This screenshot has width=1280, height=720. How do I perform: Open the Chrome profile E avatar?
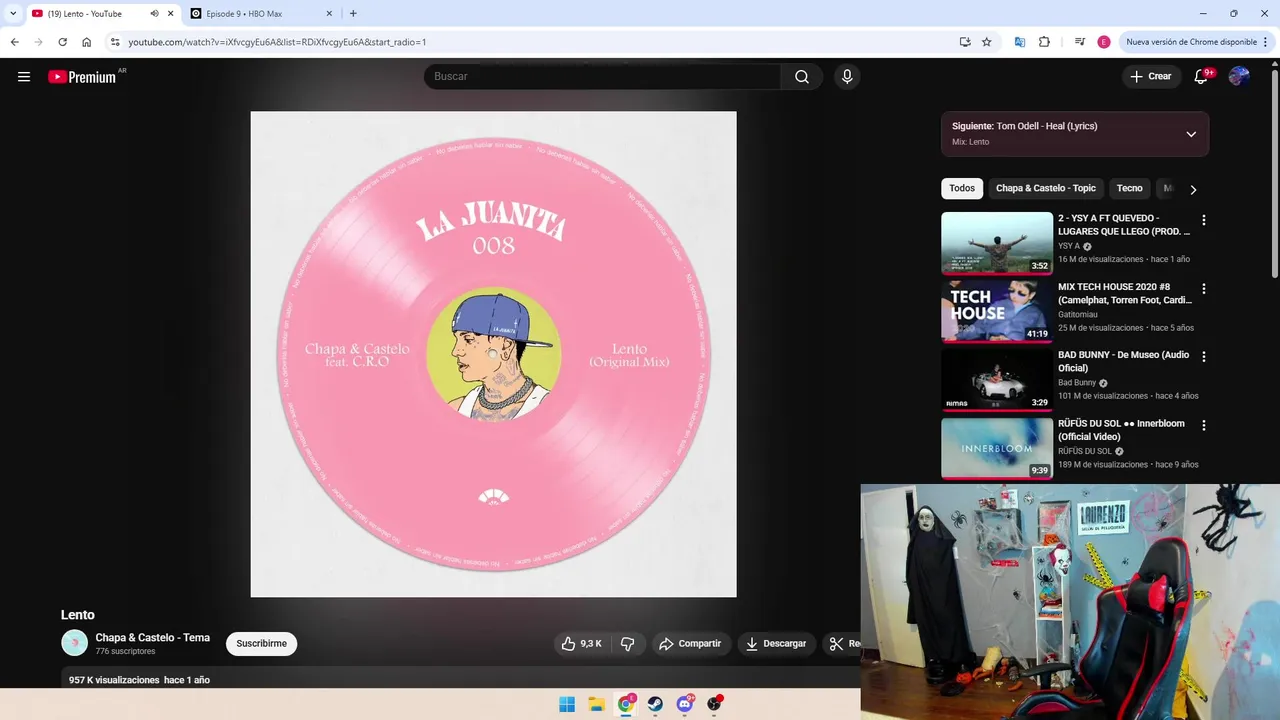[x=1104, y=42]
